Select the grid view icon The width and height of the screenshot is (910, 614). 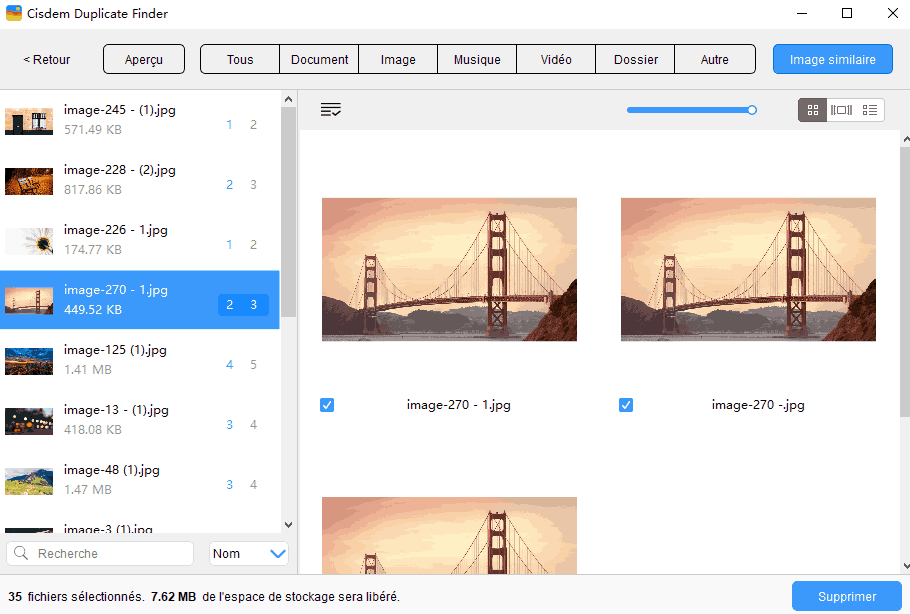[x=811, y=110]
